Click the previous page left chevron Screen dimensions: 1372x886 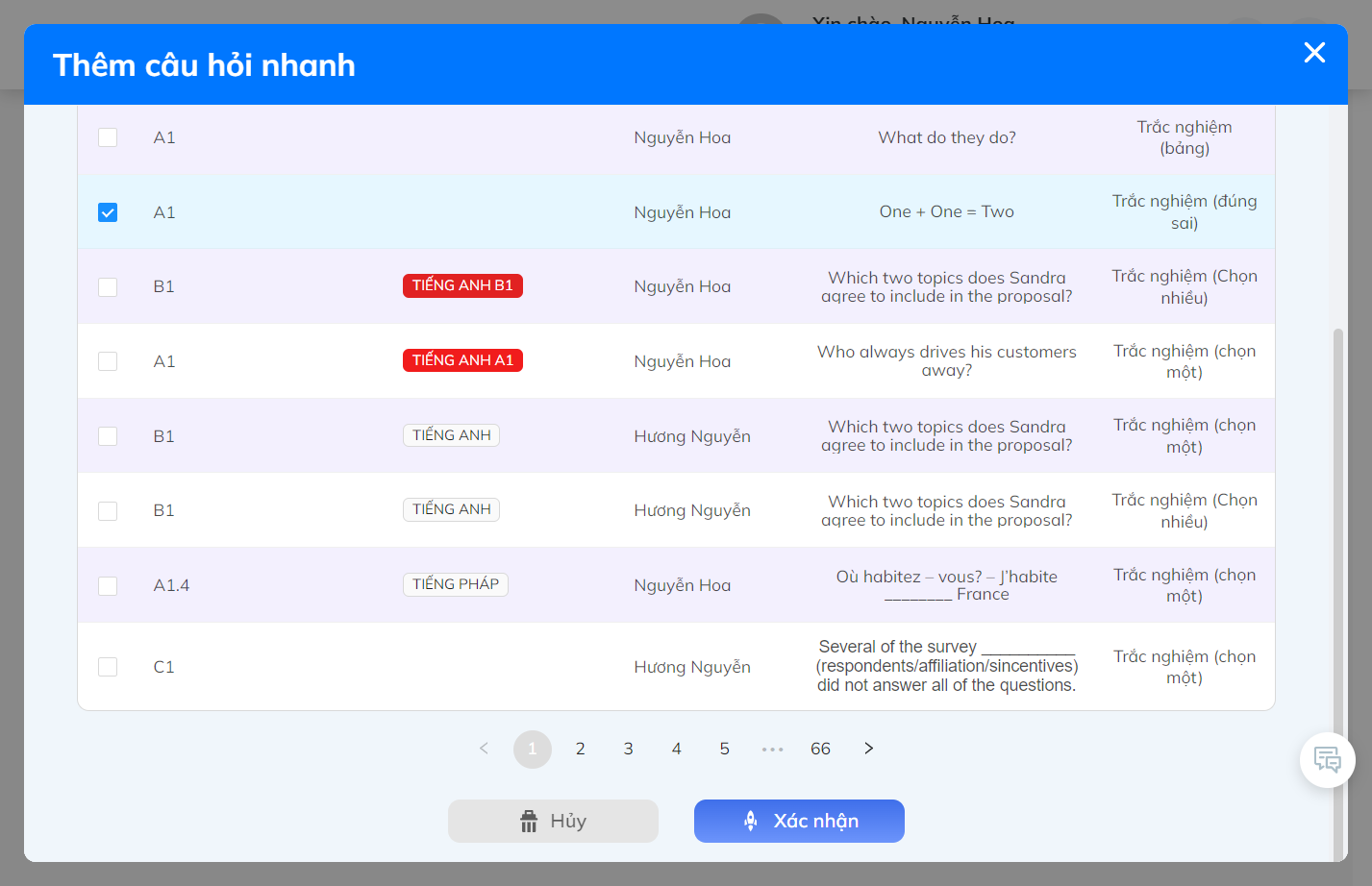click(485, 749)
